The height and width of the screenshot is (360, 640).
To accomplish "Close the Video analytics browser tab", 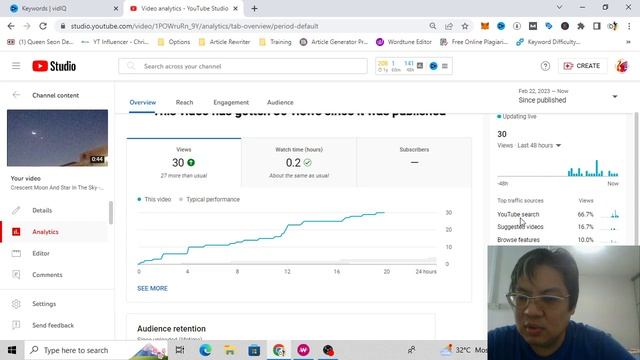I will coord(236,8).
